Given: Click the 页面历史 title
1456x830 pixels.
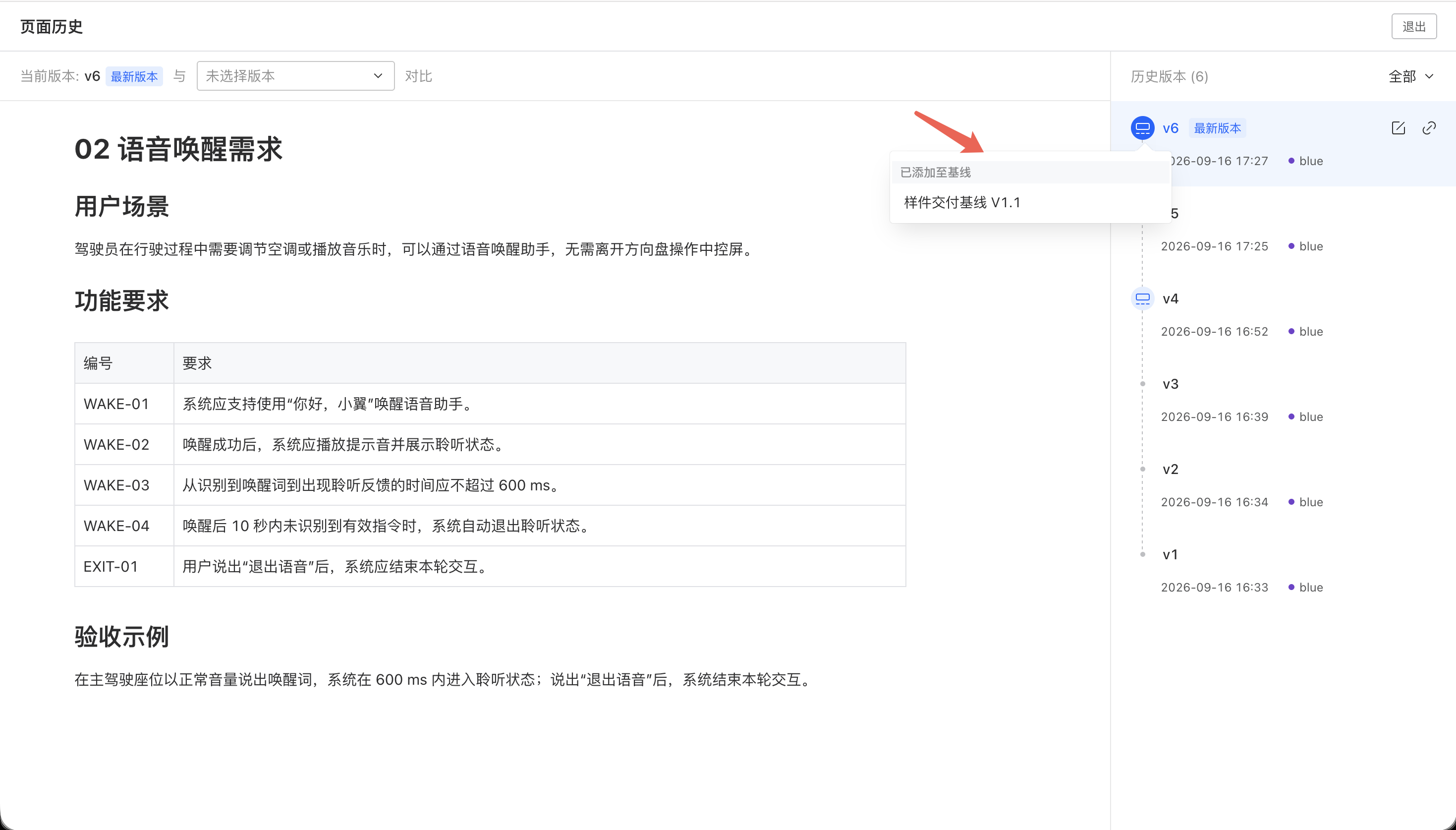Looking at the screenshot, I should (x=51, y=27).
